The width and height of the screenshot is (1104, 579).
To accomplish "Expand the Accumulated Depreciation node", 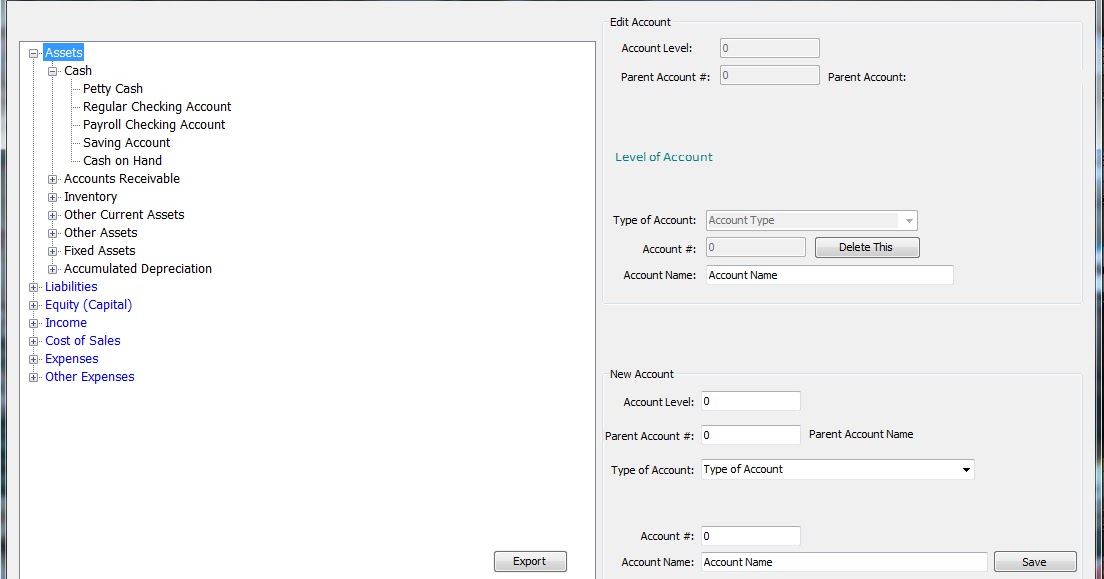I will (52, 269).
